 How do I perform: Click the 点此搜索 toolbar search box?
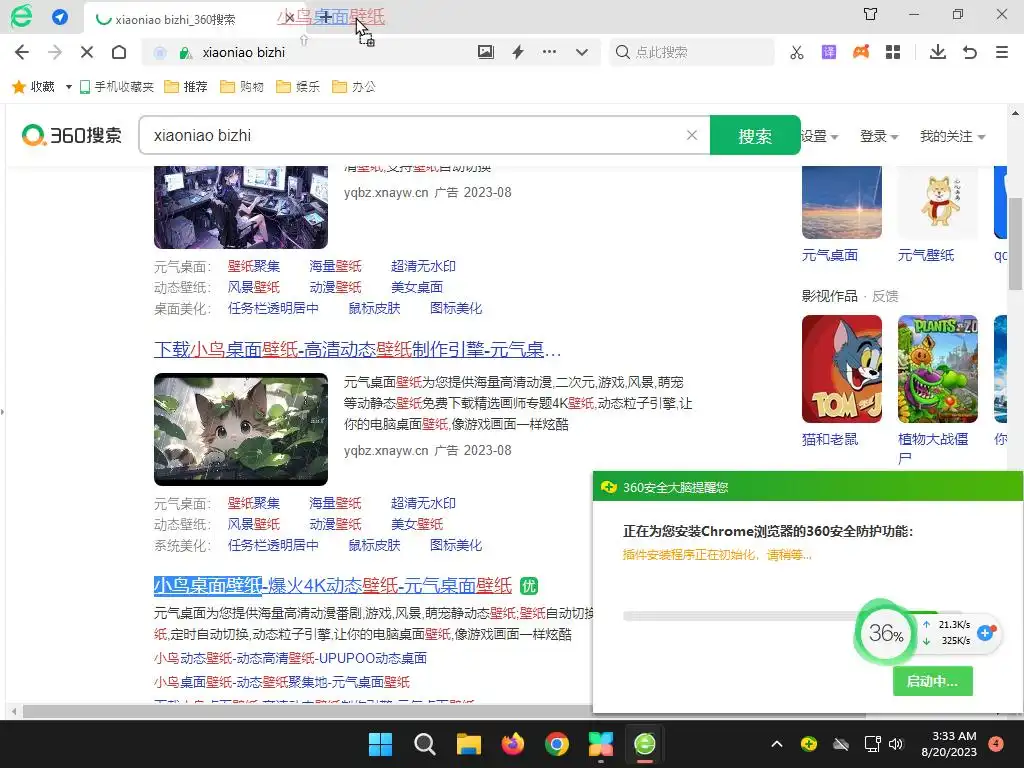[x=692, y=52]
